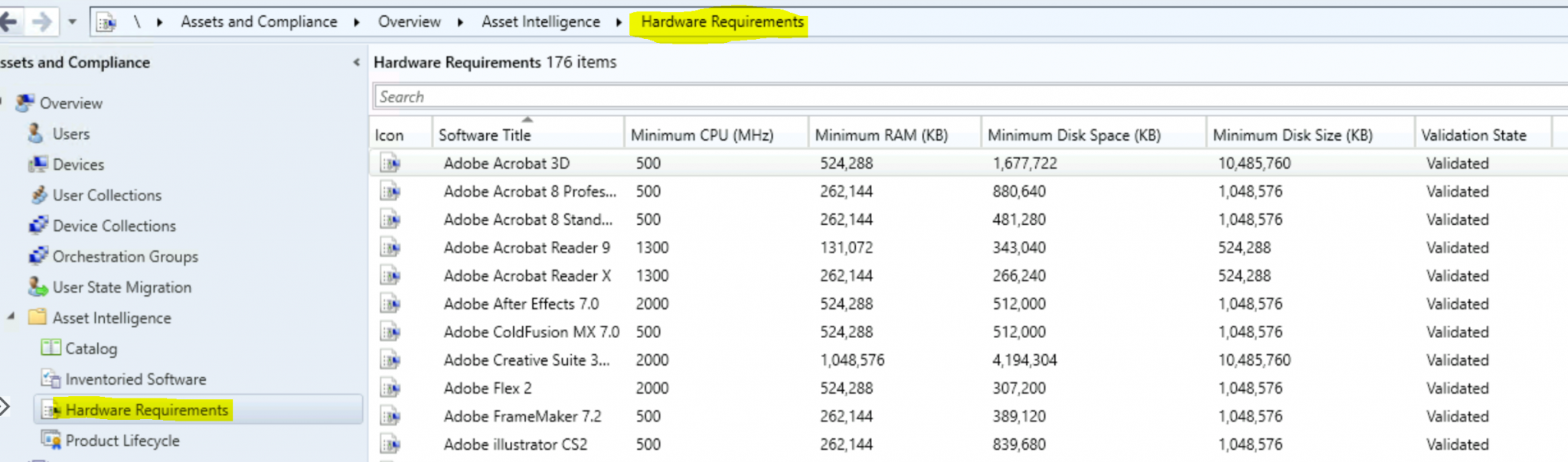The height and width of the screenshot is (462, 1568).
Task: Click the Adobe illustrator CS2 row icon
Action: [x=390, y=444]
